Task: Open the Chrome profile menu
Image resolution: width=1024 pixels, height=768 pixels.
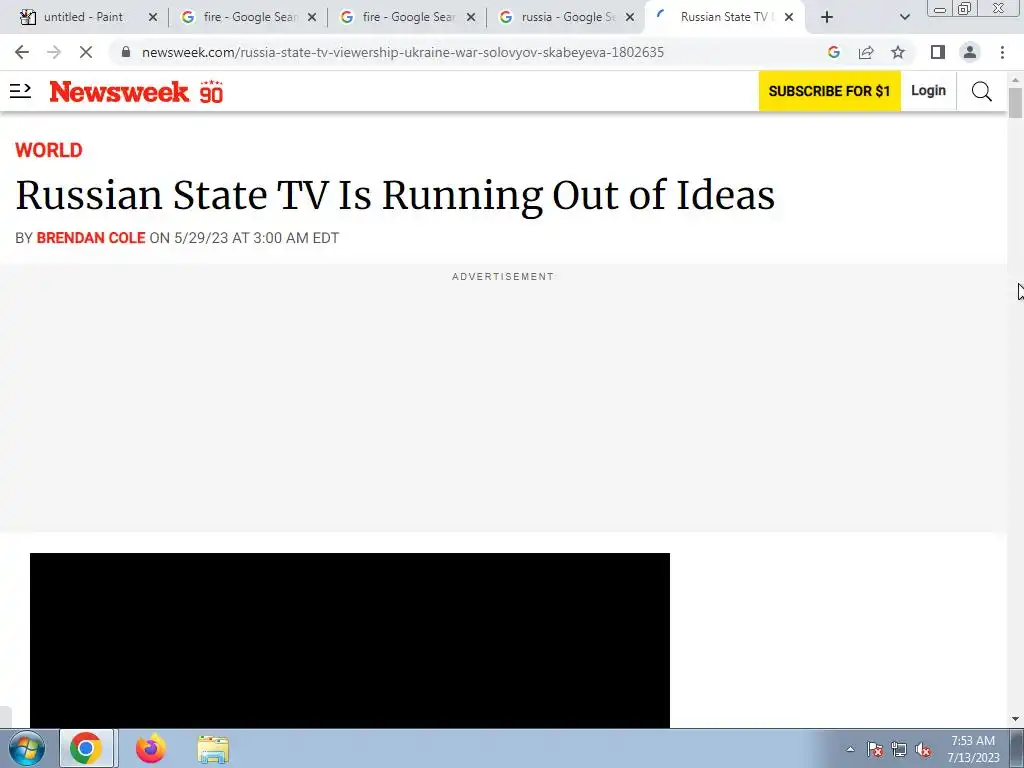Action: [970, 52]
